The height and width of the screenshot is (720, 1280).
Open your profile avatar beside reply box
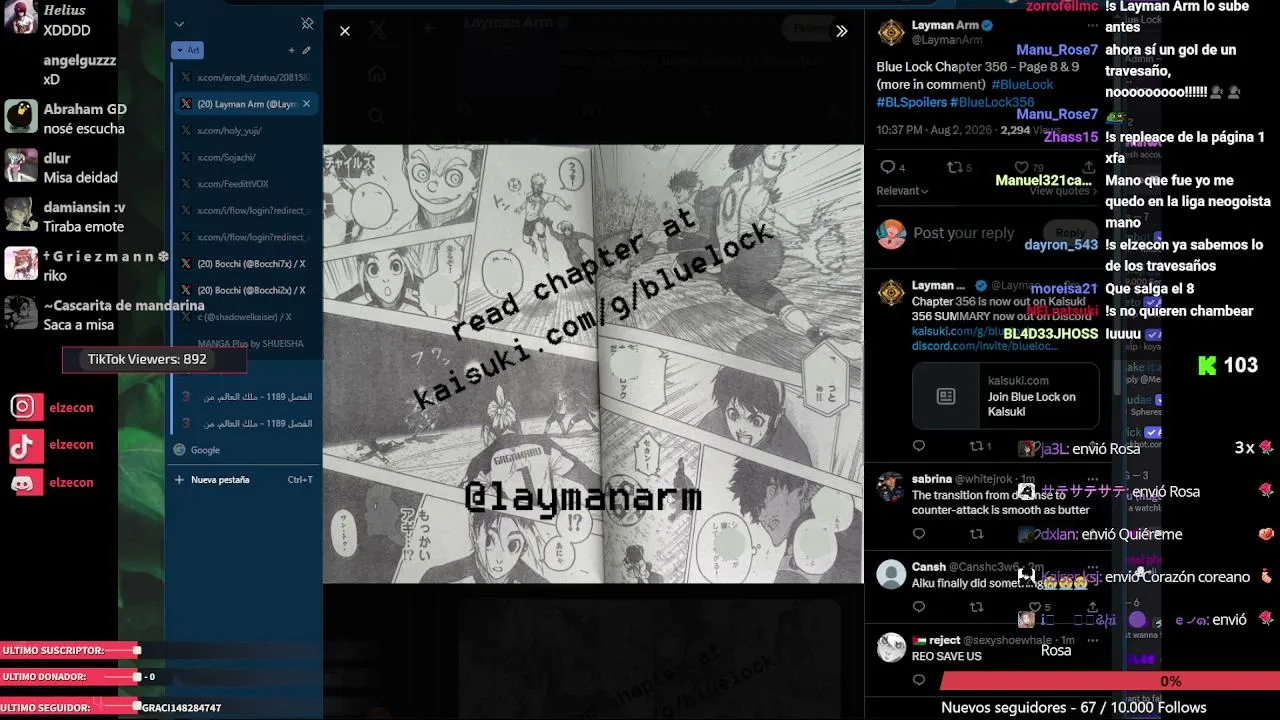point(891,233)
